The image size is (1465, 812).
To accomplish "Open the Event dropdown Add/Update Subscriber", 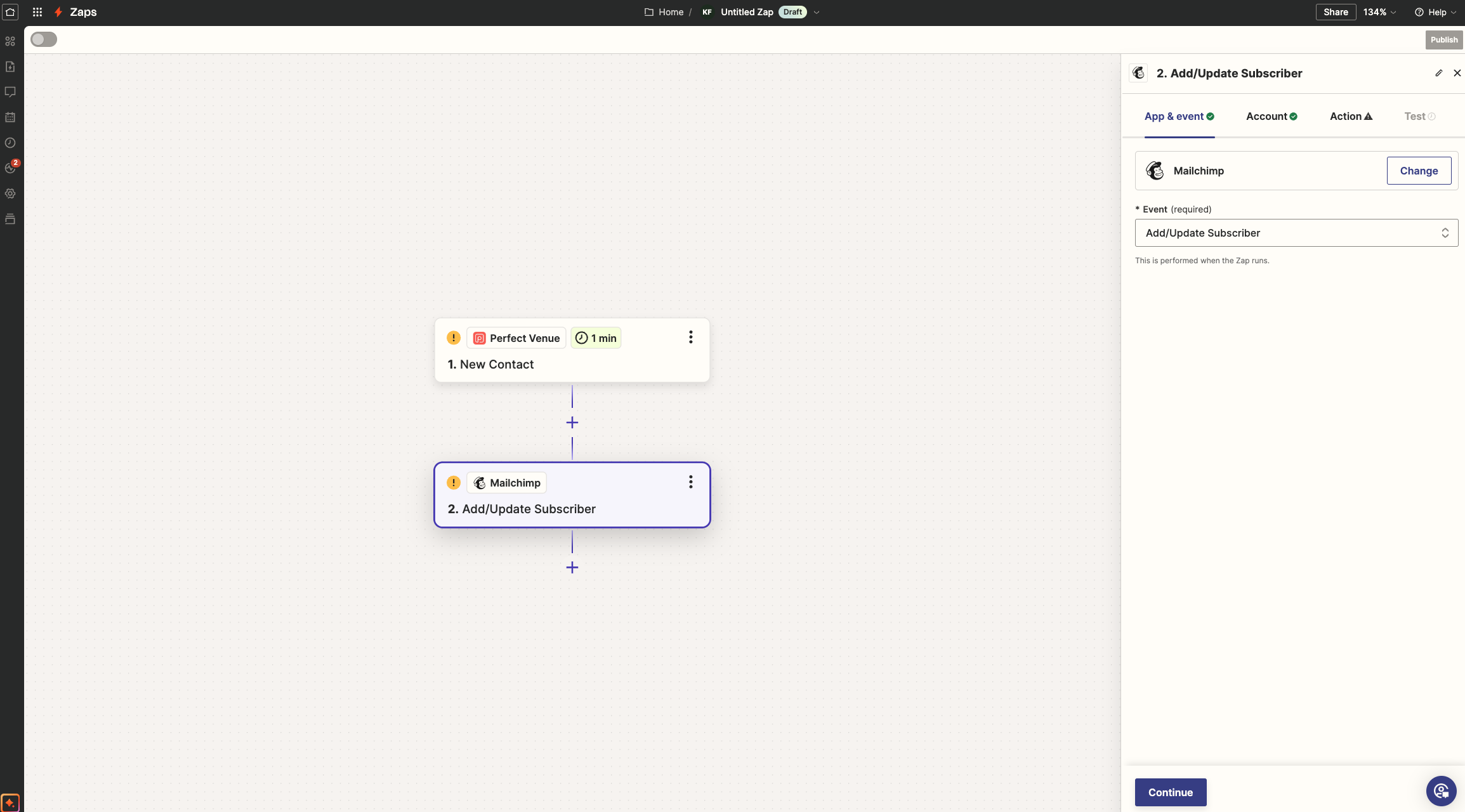I will [x=1296, y=233].
